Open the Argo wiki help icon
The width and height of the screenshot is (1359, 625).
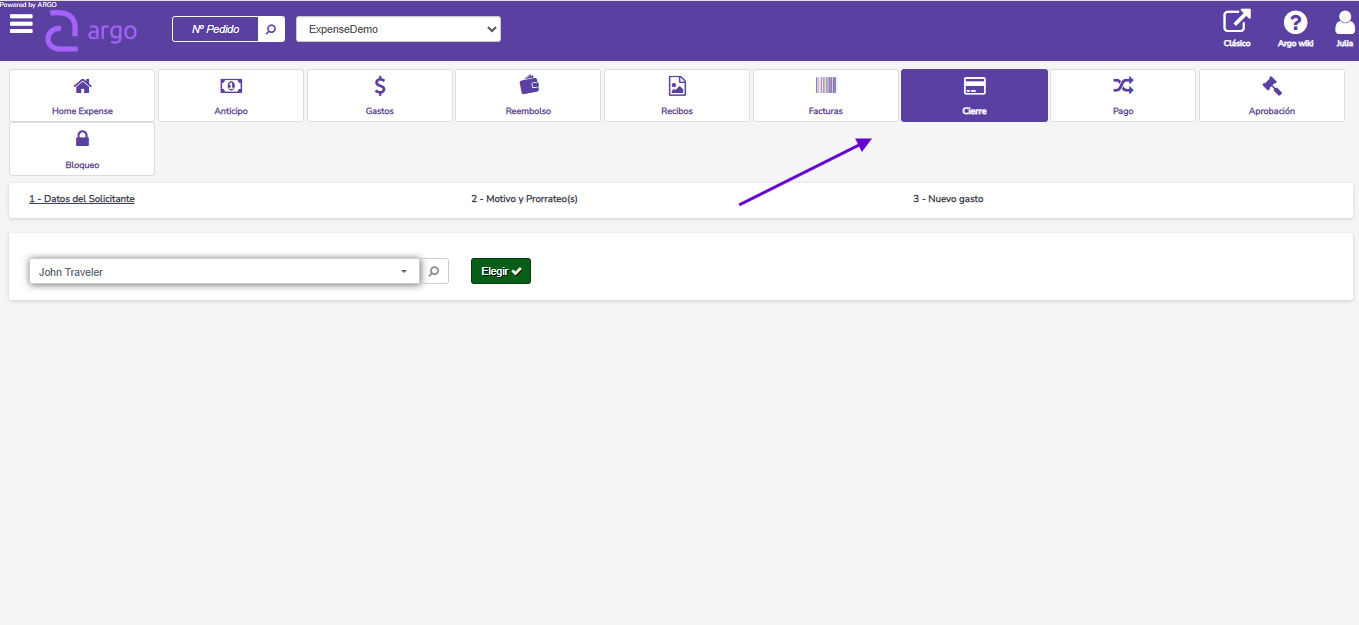click(x=1295, y=28)
